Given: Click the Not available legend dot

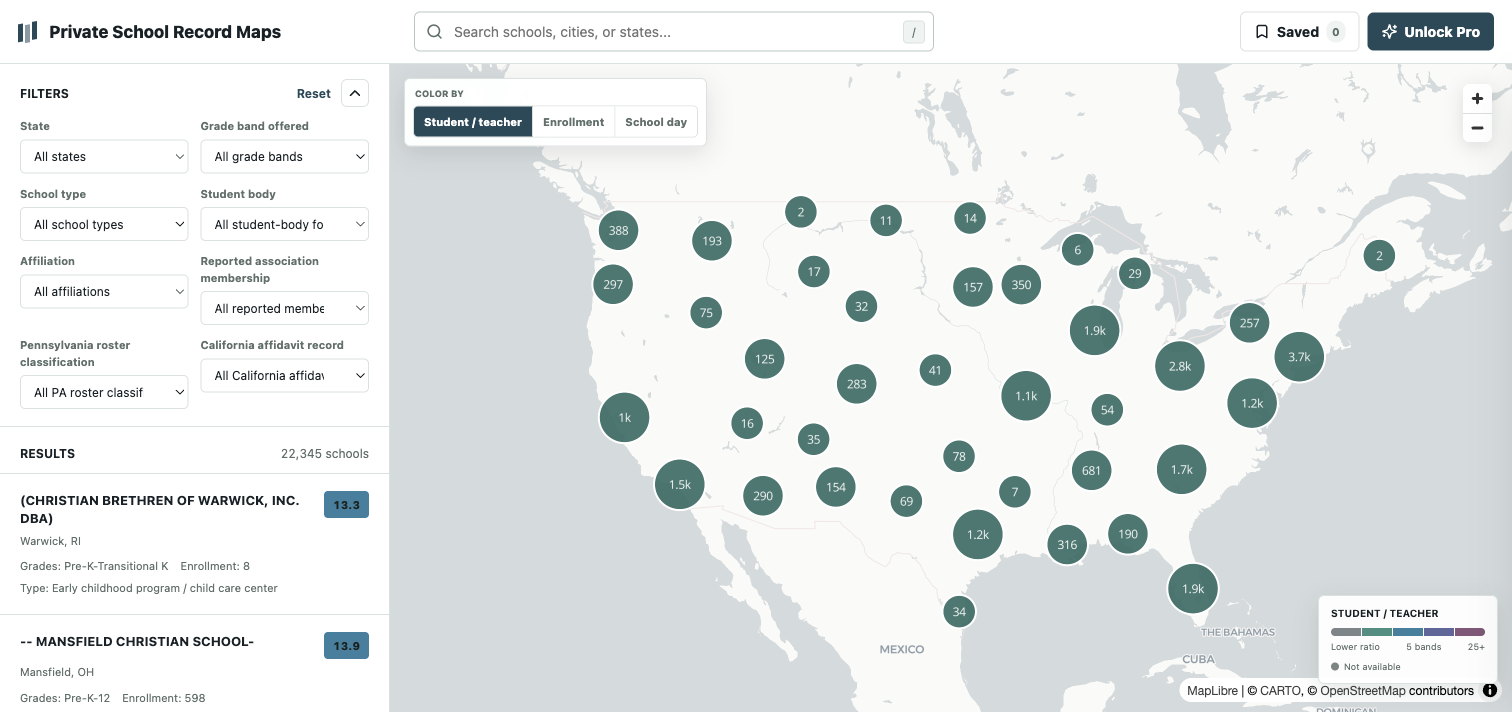Looking at the screenshot, I should pos(1335,667).
